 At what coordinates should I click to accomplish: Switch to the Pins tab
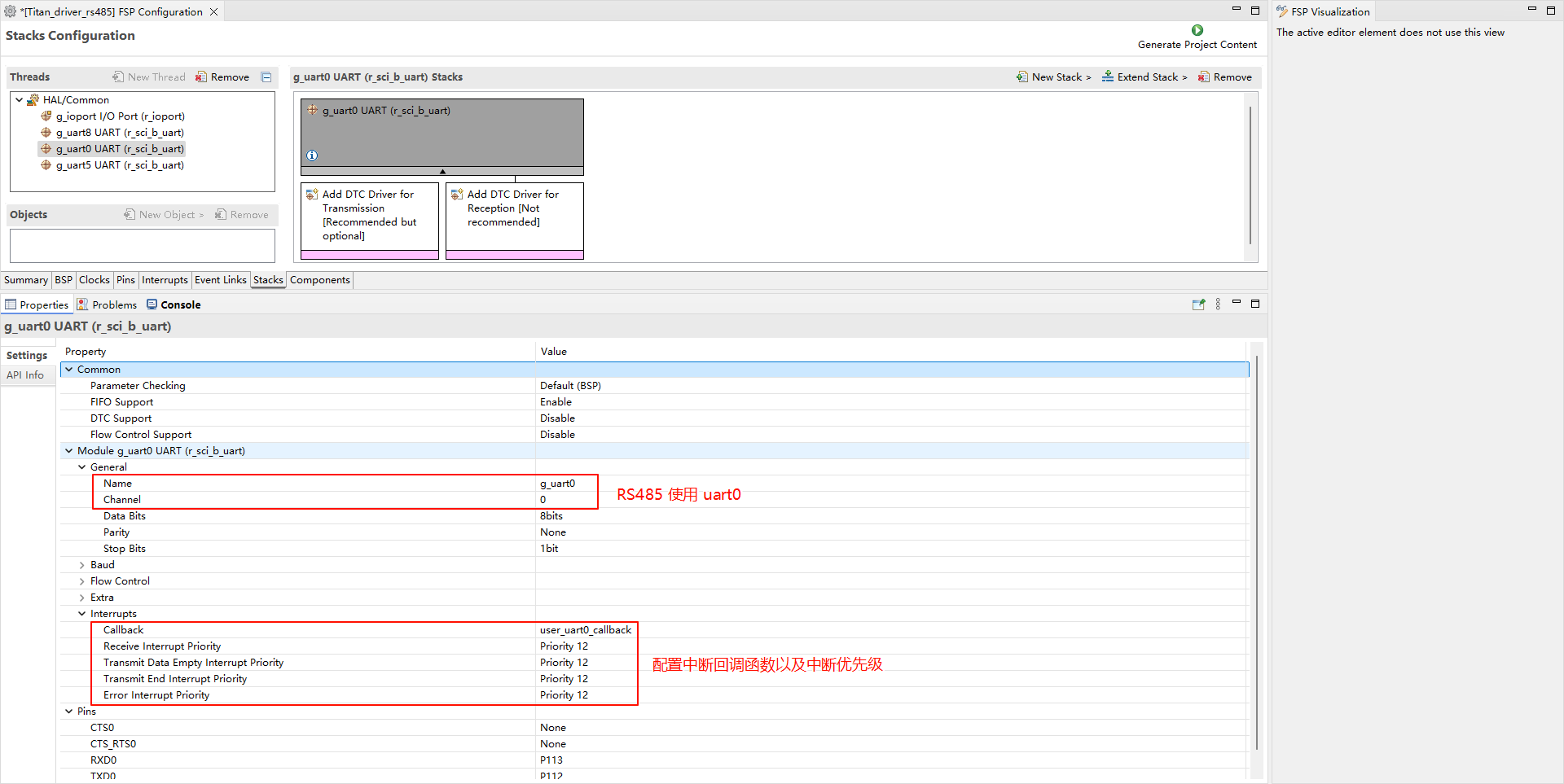[x=125, y=280]
